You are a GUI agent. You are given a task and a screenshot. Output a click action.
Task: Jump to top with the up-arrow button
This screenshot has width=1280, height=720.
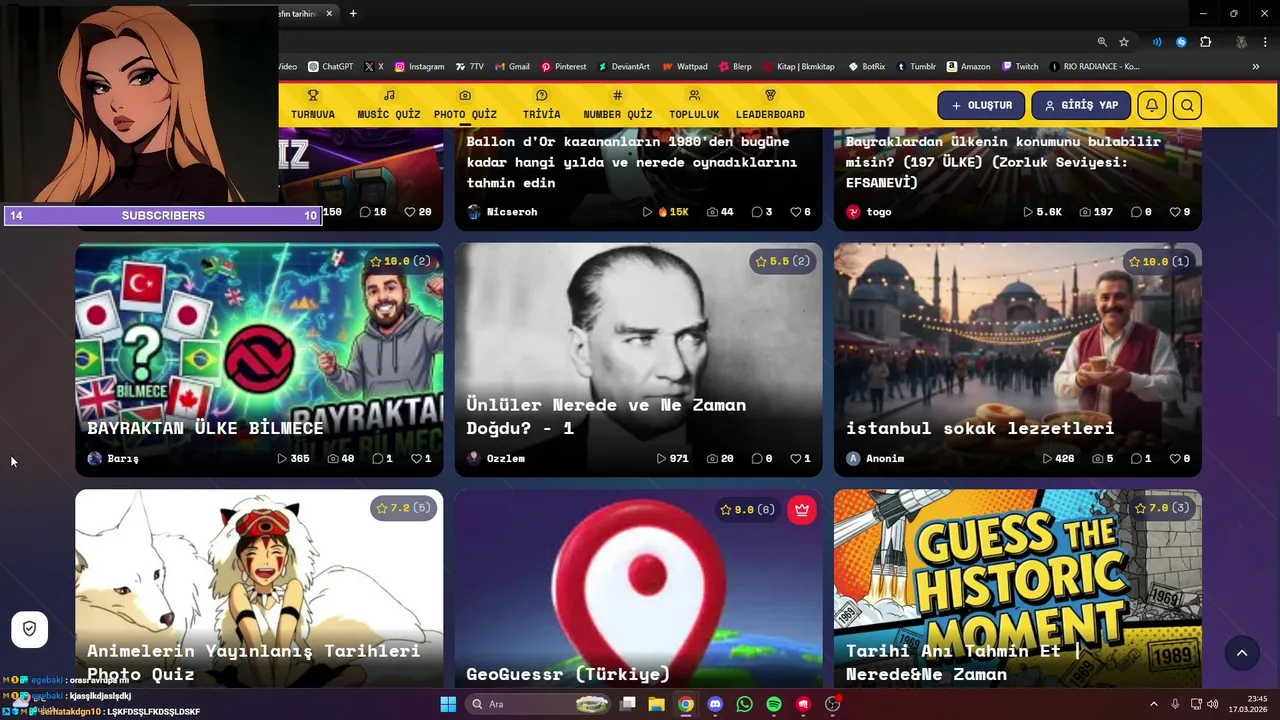[1242, 653]
